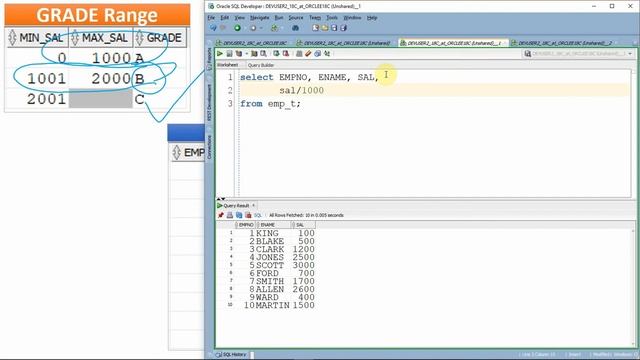Switch to the last DEVUSER2 (Unshared)_2 tab

click(564, 43)
